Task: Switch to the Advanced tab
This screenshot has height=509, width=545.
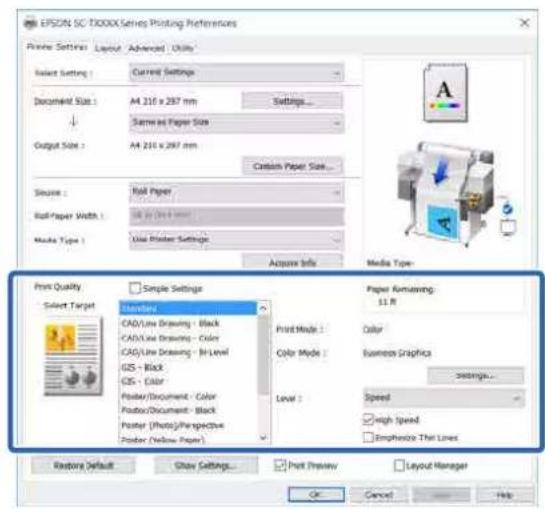Action: point(146,48)
